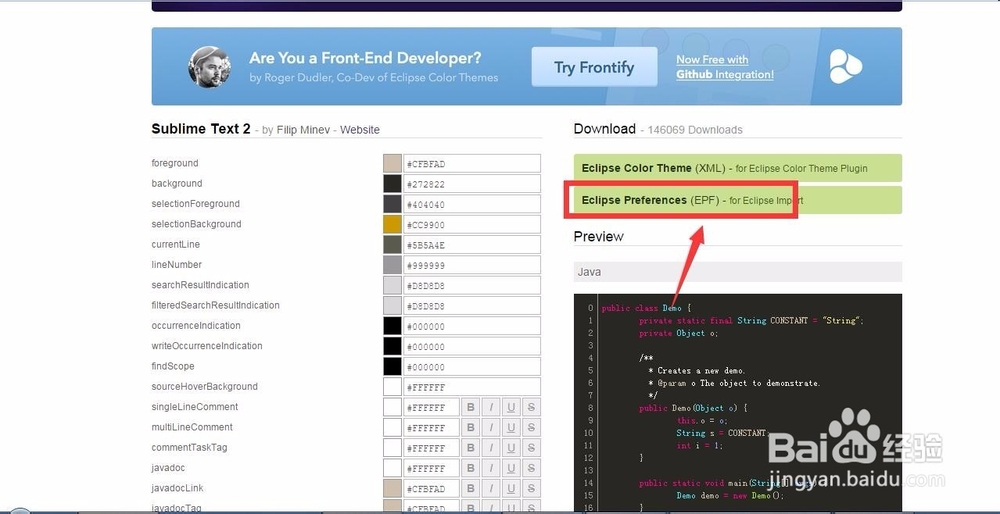Click the currentLine hex field #5B5A4E
Screen dimensions: 1000x514
[x=472, y=245]
